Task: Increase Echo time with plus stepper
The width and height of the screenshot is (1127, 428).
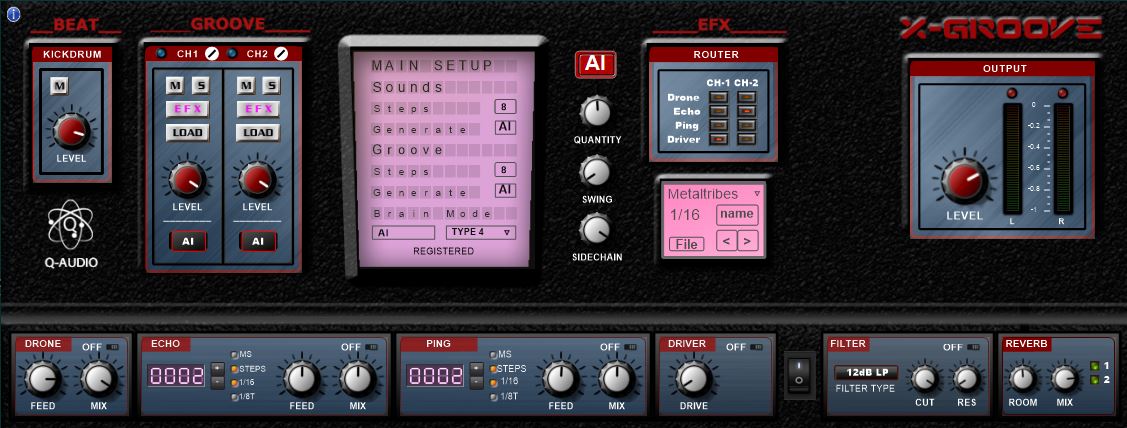Action: [x=218, y=369]
